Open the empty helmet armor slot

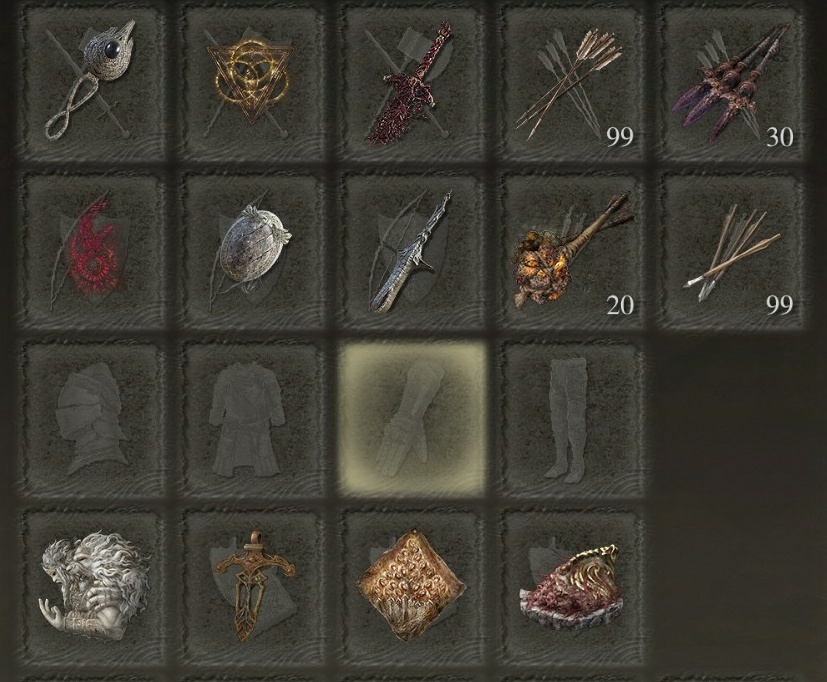[94, 419]
